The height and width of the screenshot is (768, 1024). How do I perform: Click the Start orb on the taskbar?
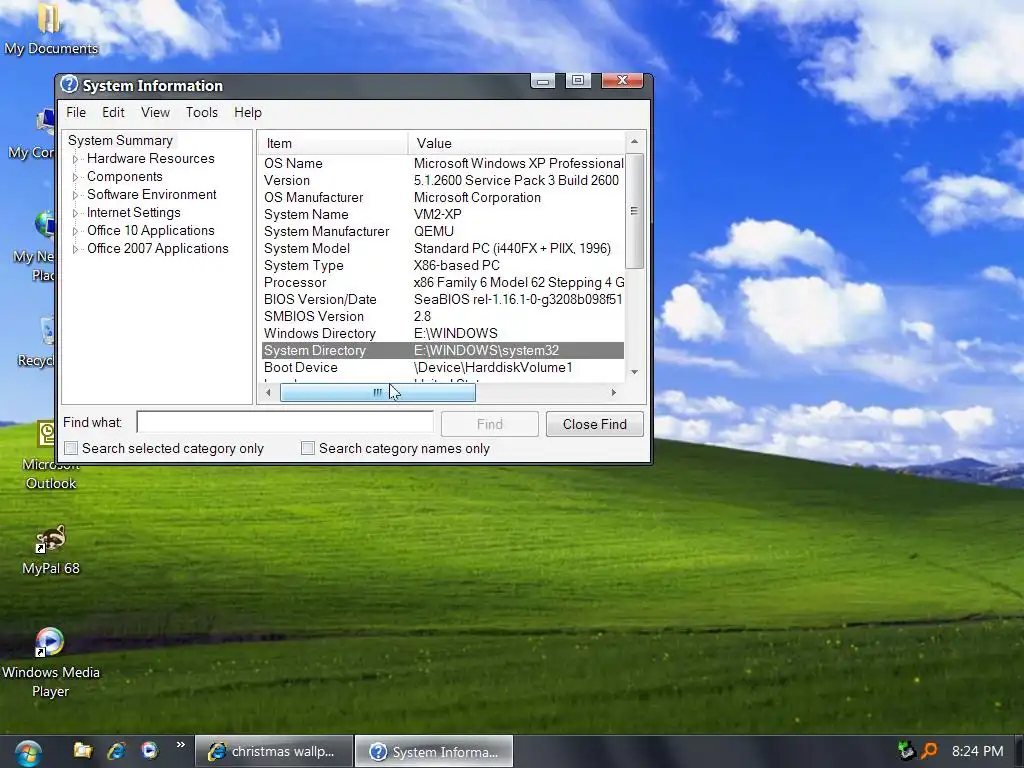point(27,752)
